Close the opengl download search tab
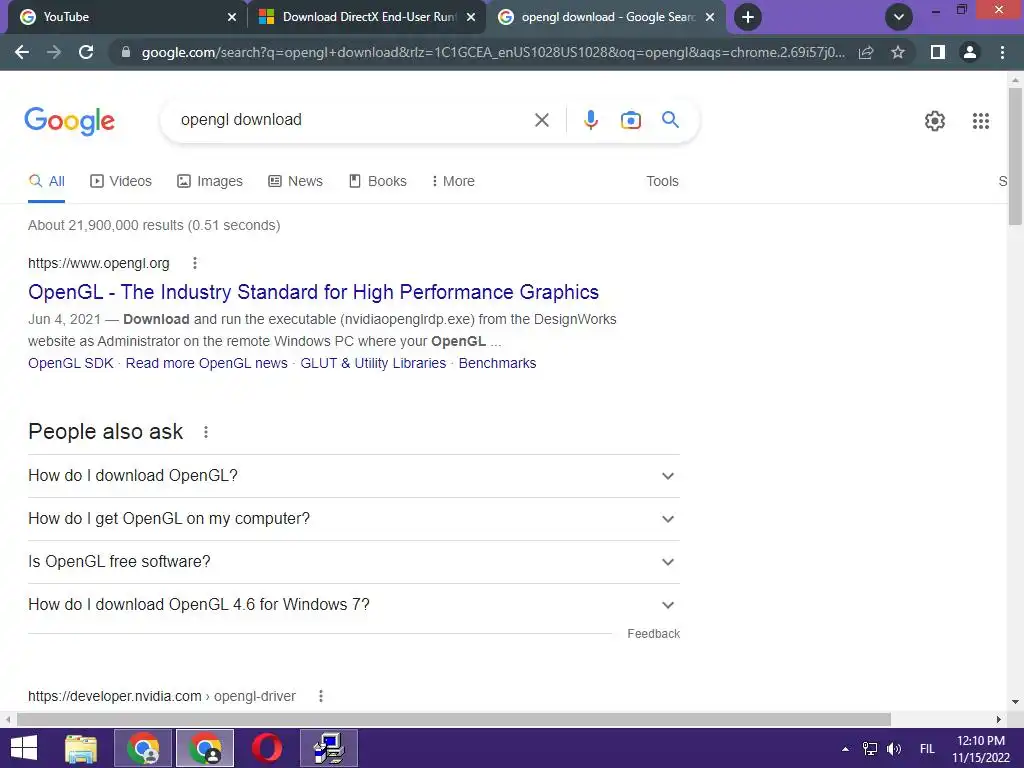The width and height of the screenshot is (1024, 768). (x=710, y=17)
